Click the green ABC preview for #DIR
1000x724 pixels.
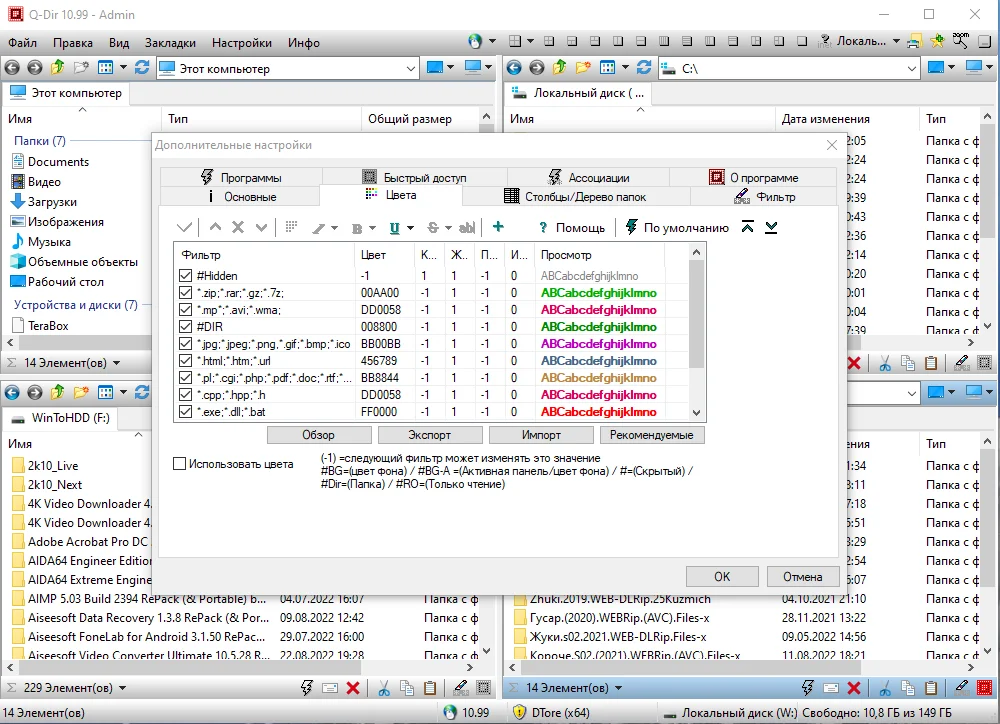(598, 327)
